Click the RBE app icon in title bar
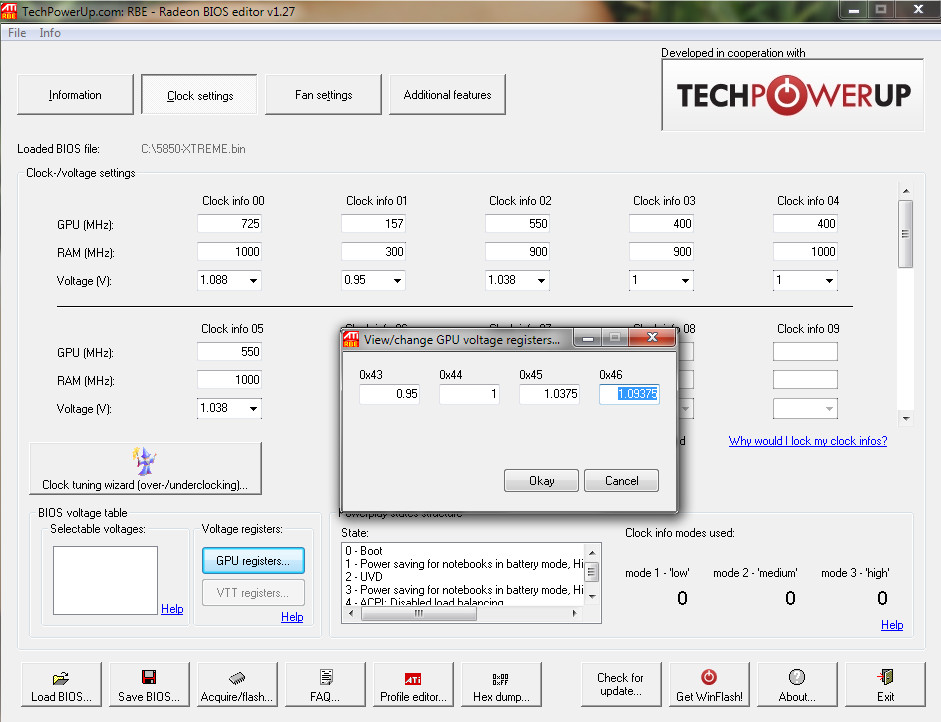Viewport: 941px width, 722px height. click(x=10, y=11)
